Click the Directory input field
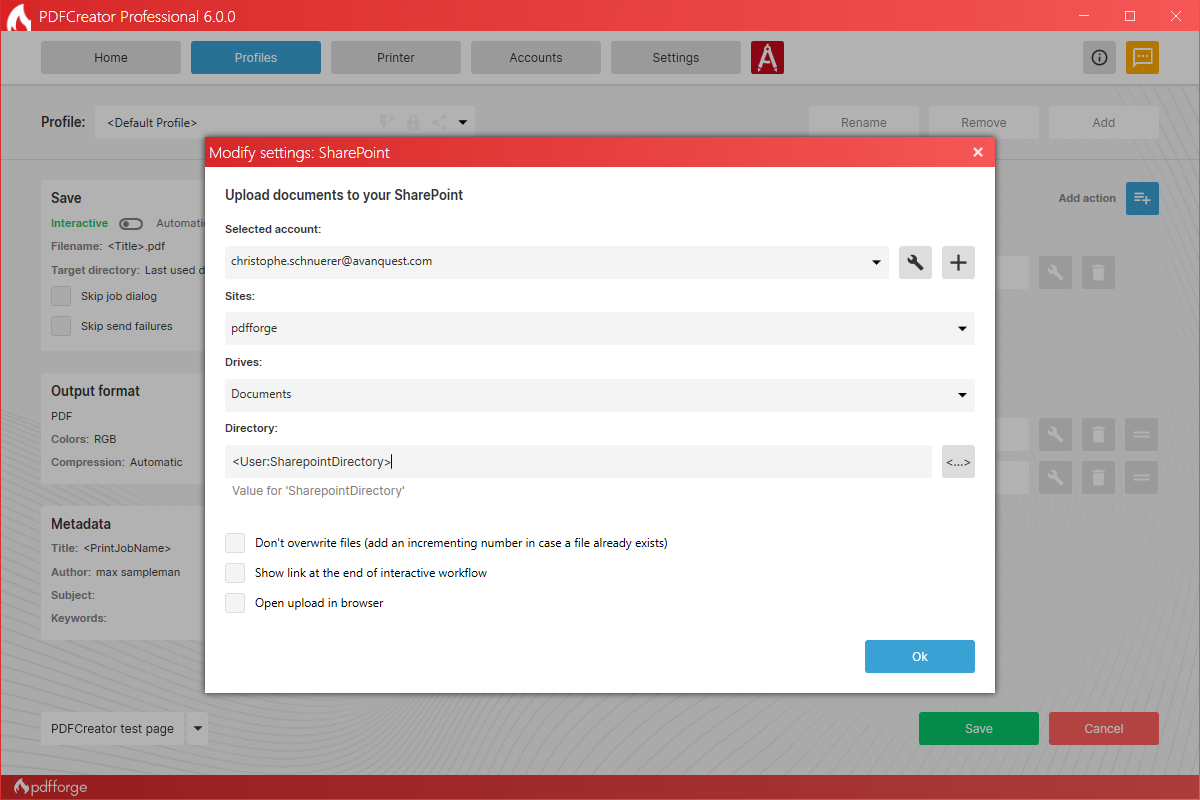 coord(578,462)
